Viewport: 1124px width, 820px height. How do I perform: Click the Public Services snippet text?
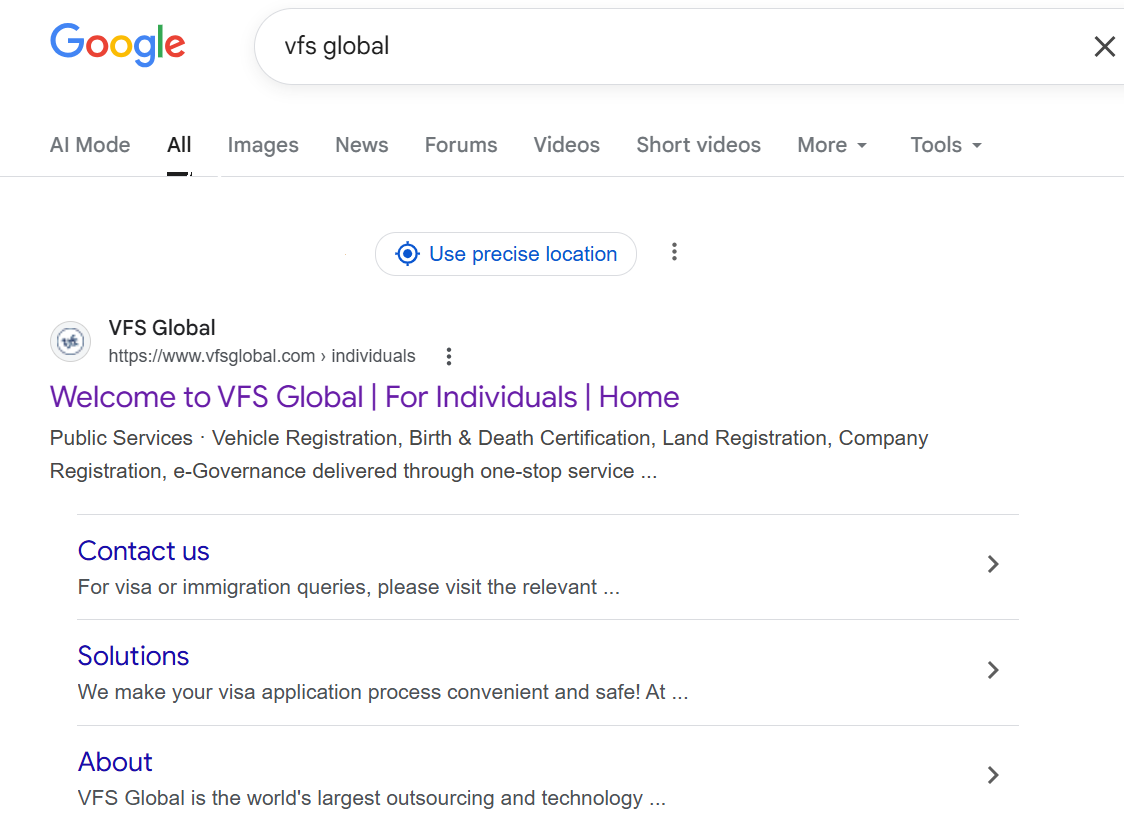coord(489,454)
